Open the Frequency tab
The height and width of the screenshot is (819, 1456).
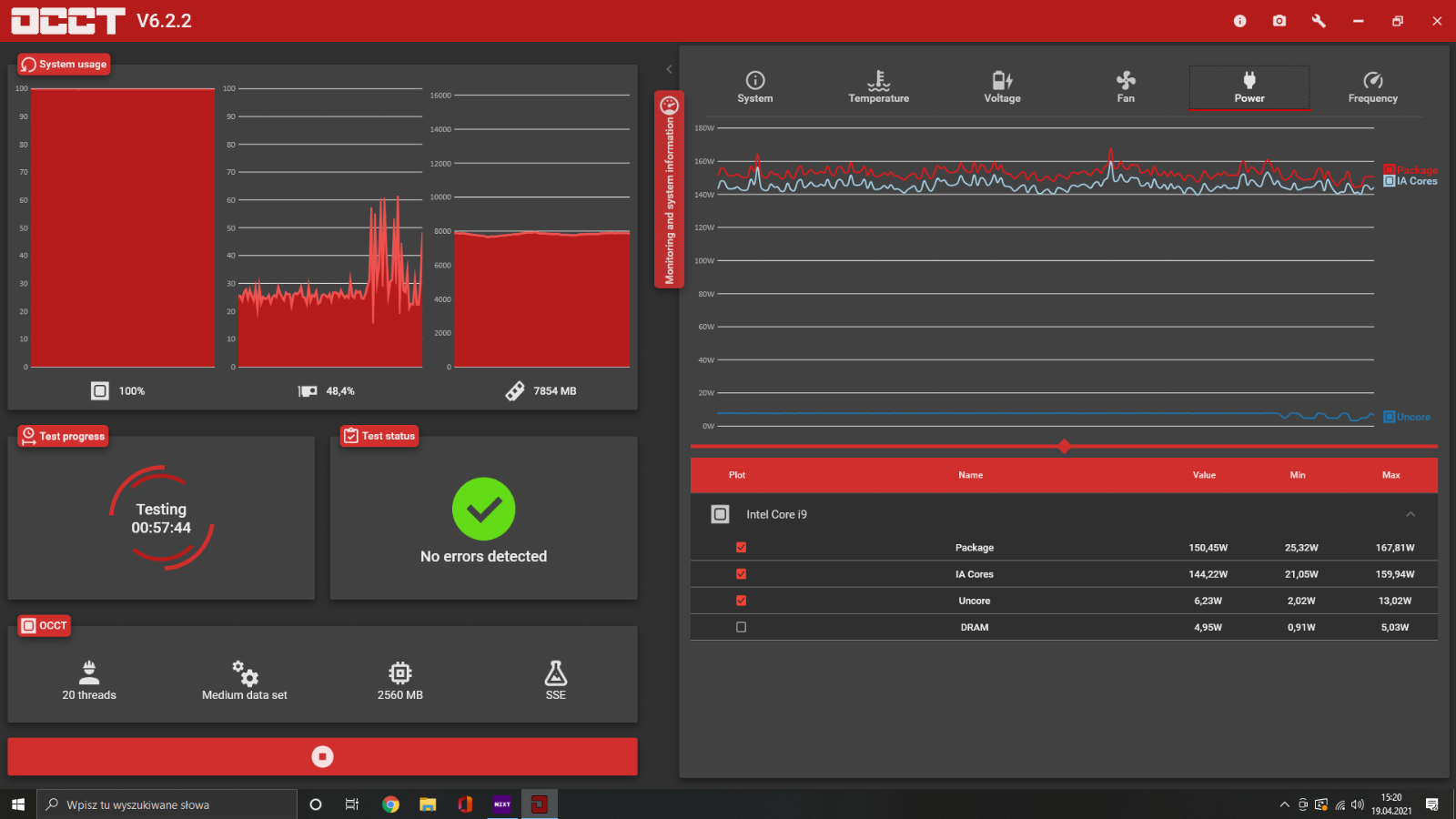point(1373,87)
